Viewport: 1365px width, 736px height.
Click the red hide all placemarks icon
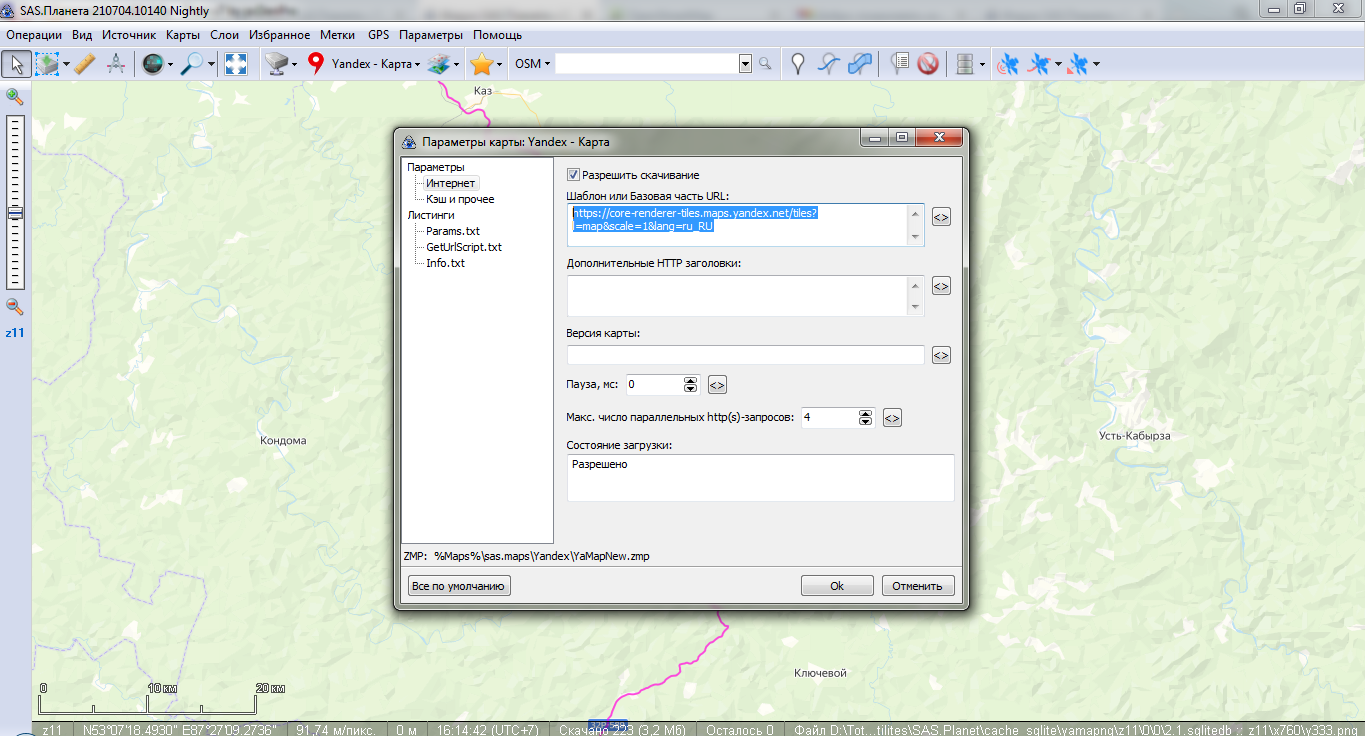coord(927,64)
